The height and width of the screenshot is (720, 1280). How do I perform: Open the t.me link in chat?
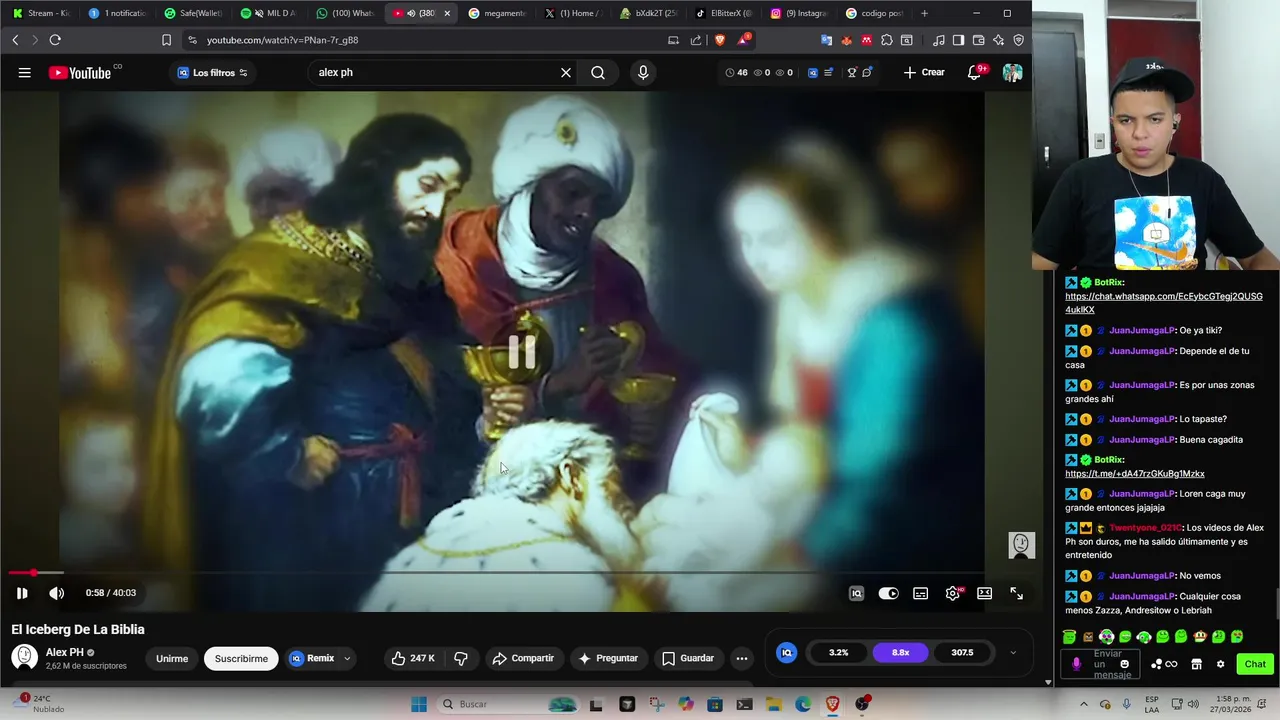click(x=1134, y=473)
